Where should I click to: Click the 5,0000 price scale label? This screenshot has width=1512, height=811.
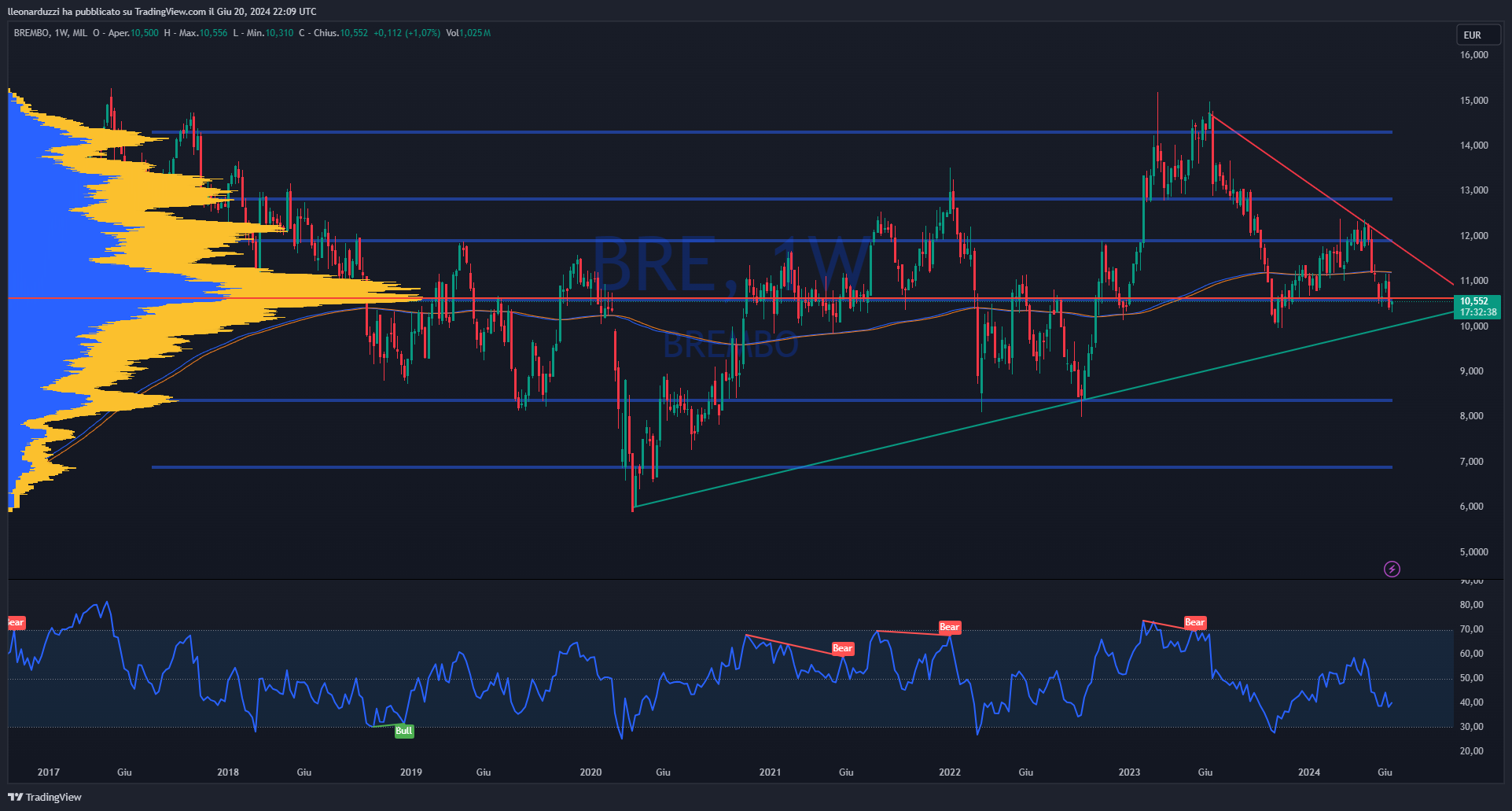click(x=1474, y=552)
